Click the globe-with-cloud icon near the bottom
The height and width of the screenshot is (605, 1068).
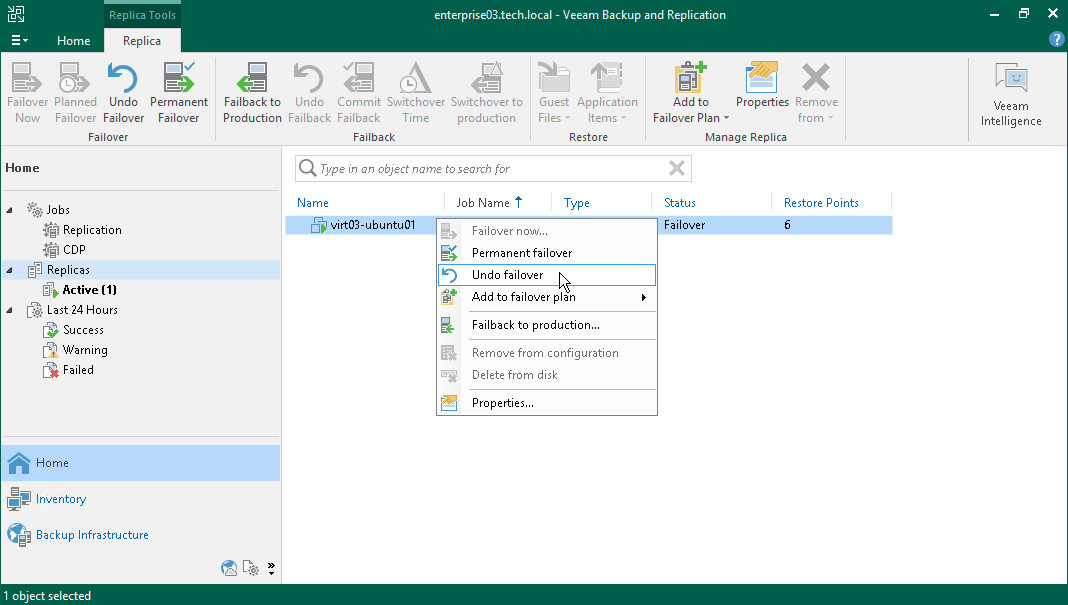pyautogui.click(x=228, y=568)
